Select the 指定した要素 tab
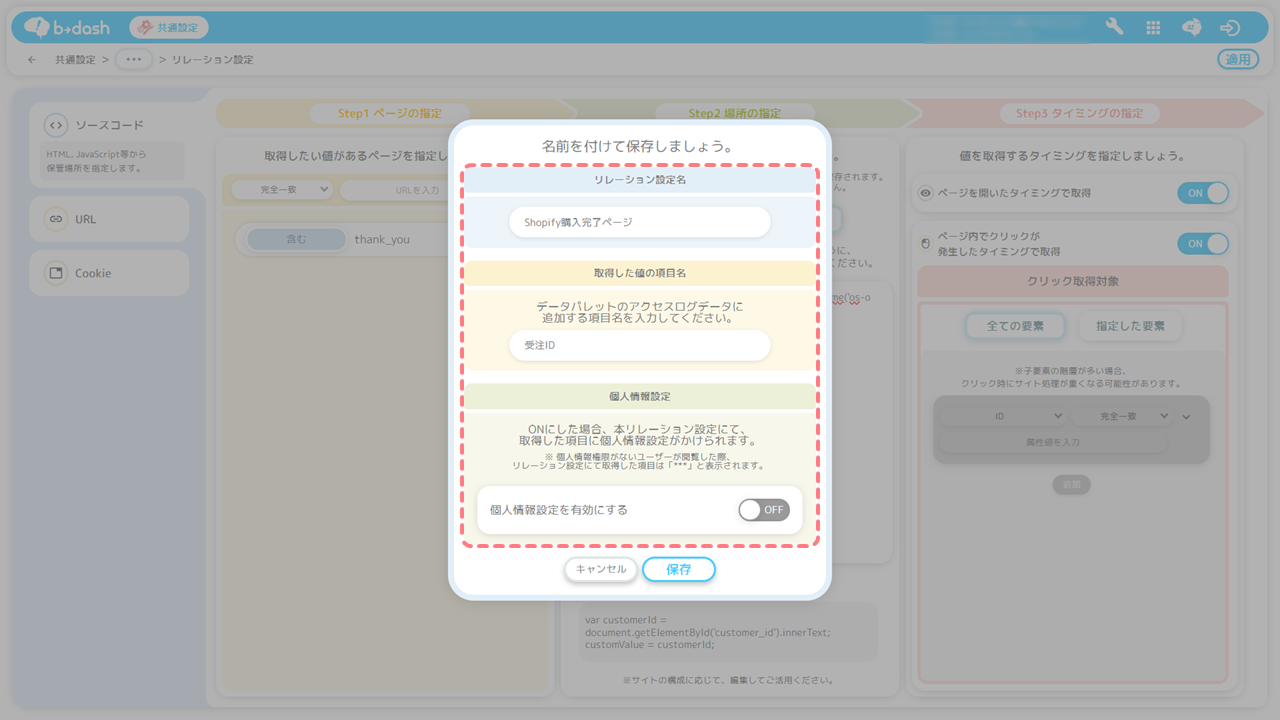The width and height of the screenshot is (1280, 720). 1130,326
